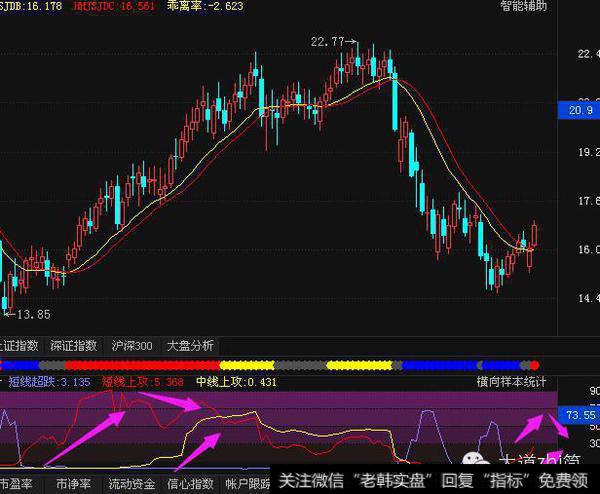
Task: Open the 上证指数 index tab
Action: (x=19, y=346)
